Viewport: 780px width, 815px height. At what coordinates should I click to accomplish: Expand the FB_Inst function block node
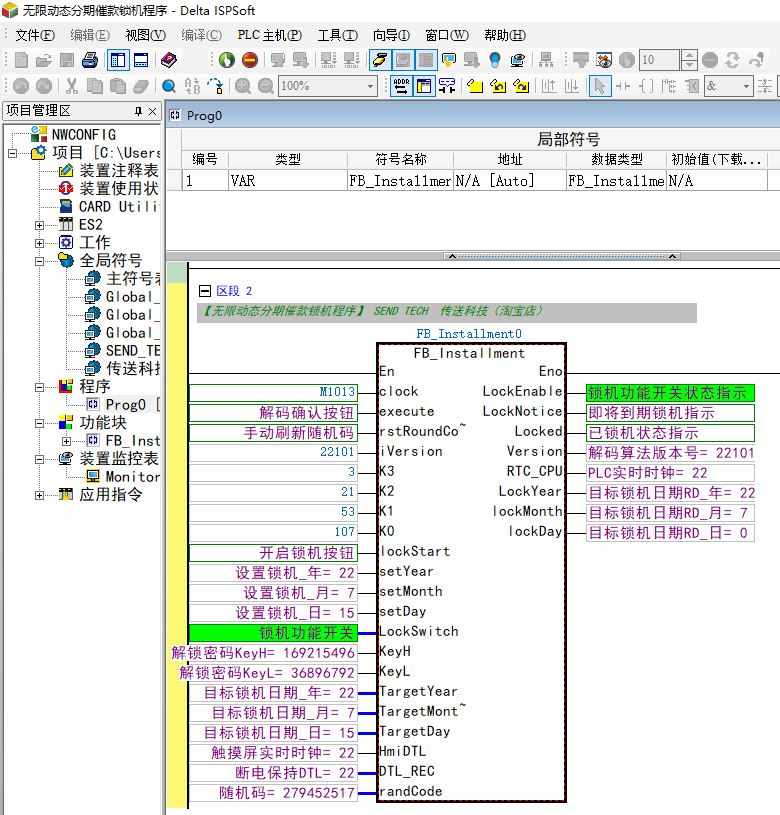[x=67, y=441]
